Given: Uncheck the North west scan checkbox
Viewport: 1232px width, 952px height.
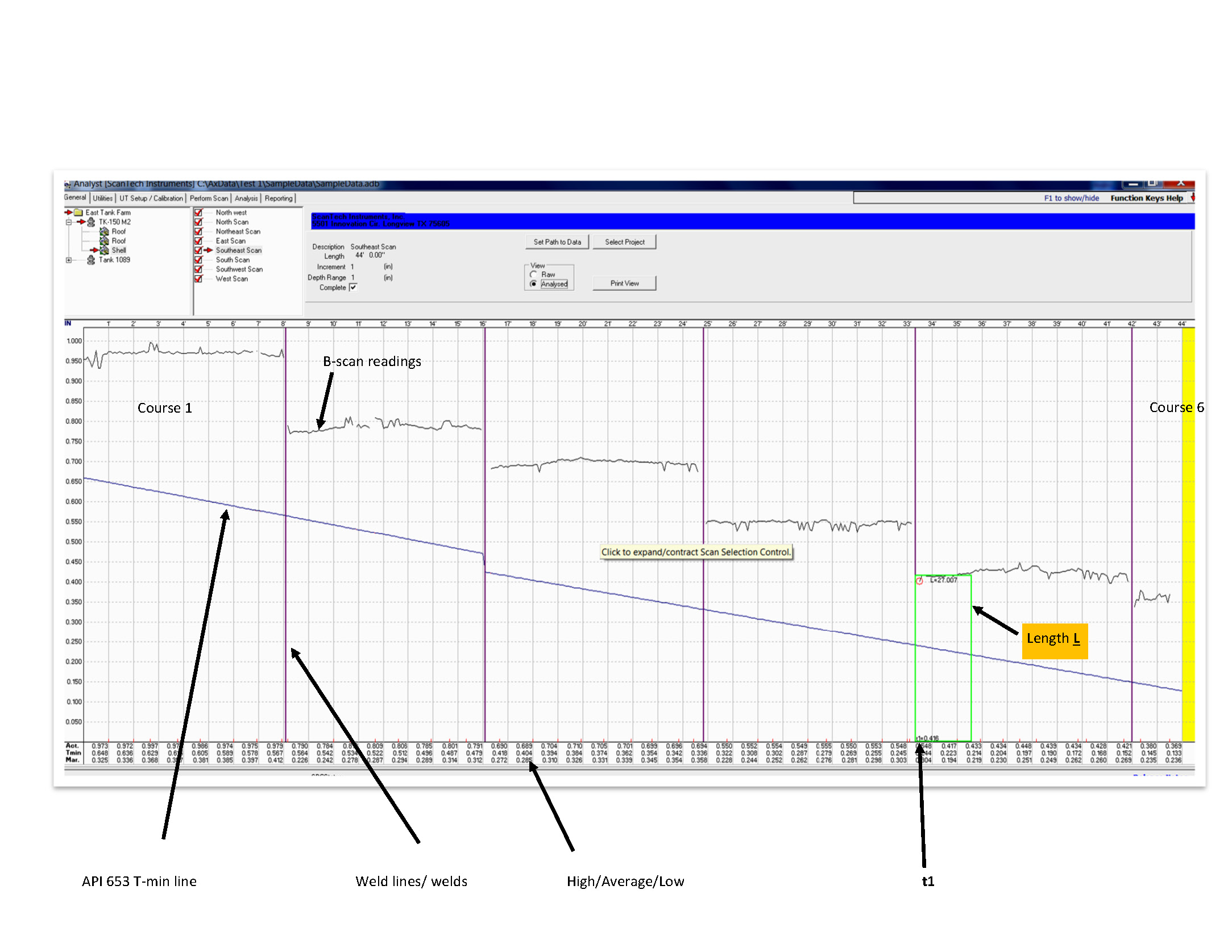Looking at the screenshot, I should pos(198,213).
